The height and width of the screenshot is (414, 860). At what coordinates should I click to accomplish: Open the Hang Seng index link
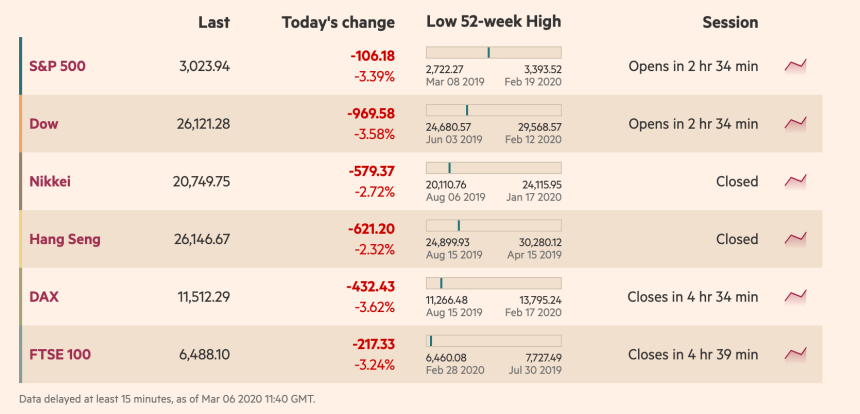(65, 239)
